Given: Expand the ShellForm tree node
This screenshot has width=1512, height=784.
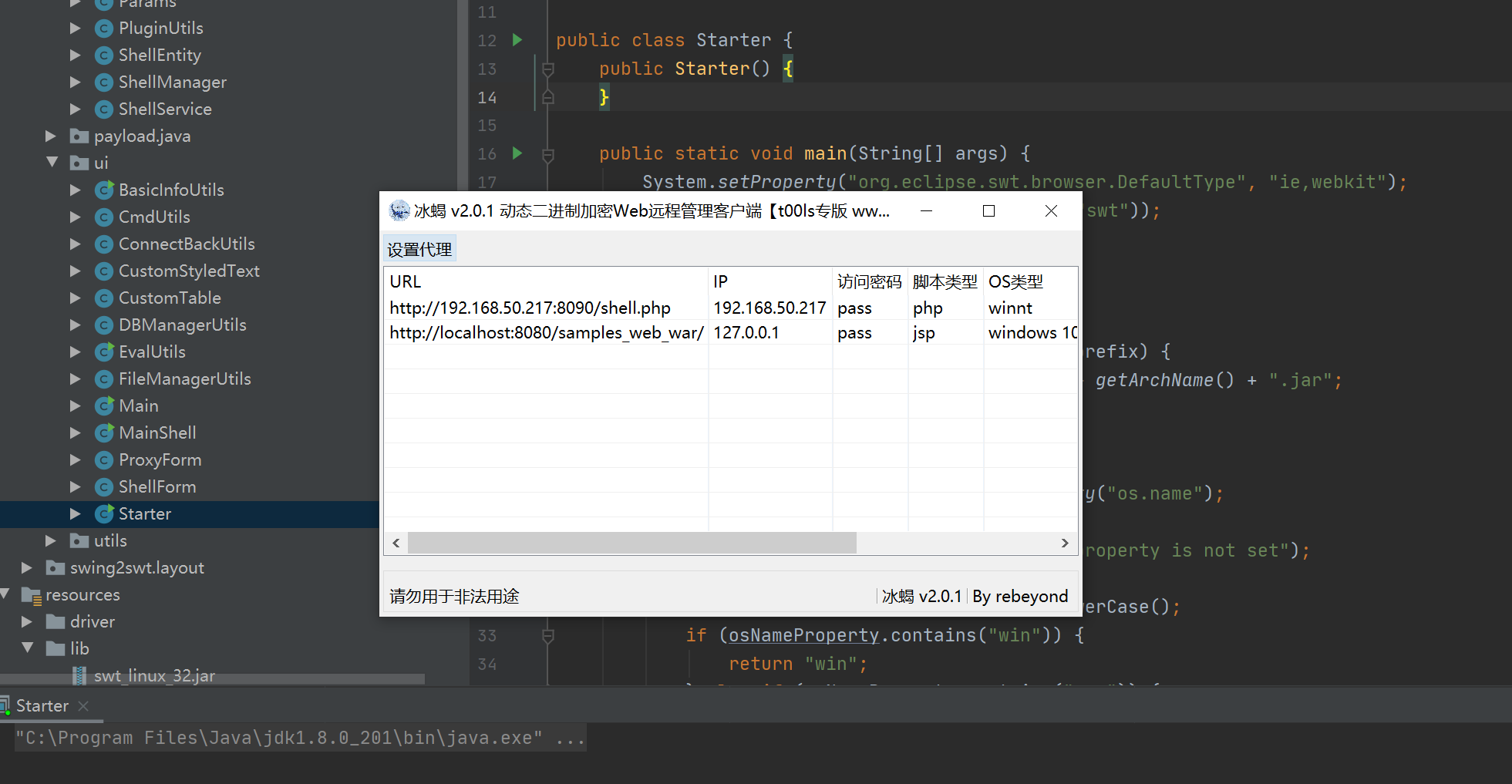Looking at the screenshot, I should point(75,487).
